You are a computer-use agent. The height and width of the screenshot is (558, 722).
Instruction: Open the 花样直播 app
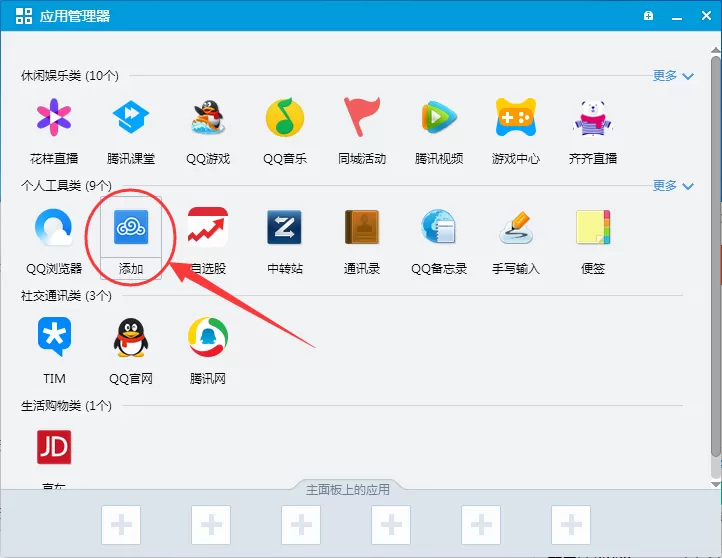click(x=54, y=117)
